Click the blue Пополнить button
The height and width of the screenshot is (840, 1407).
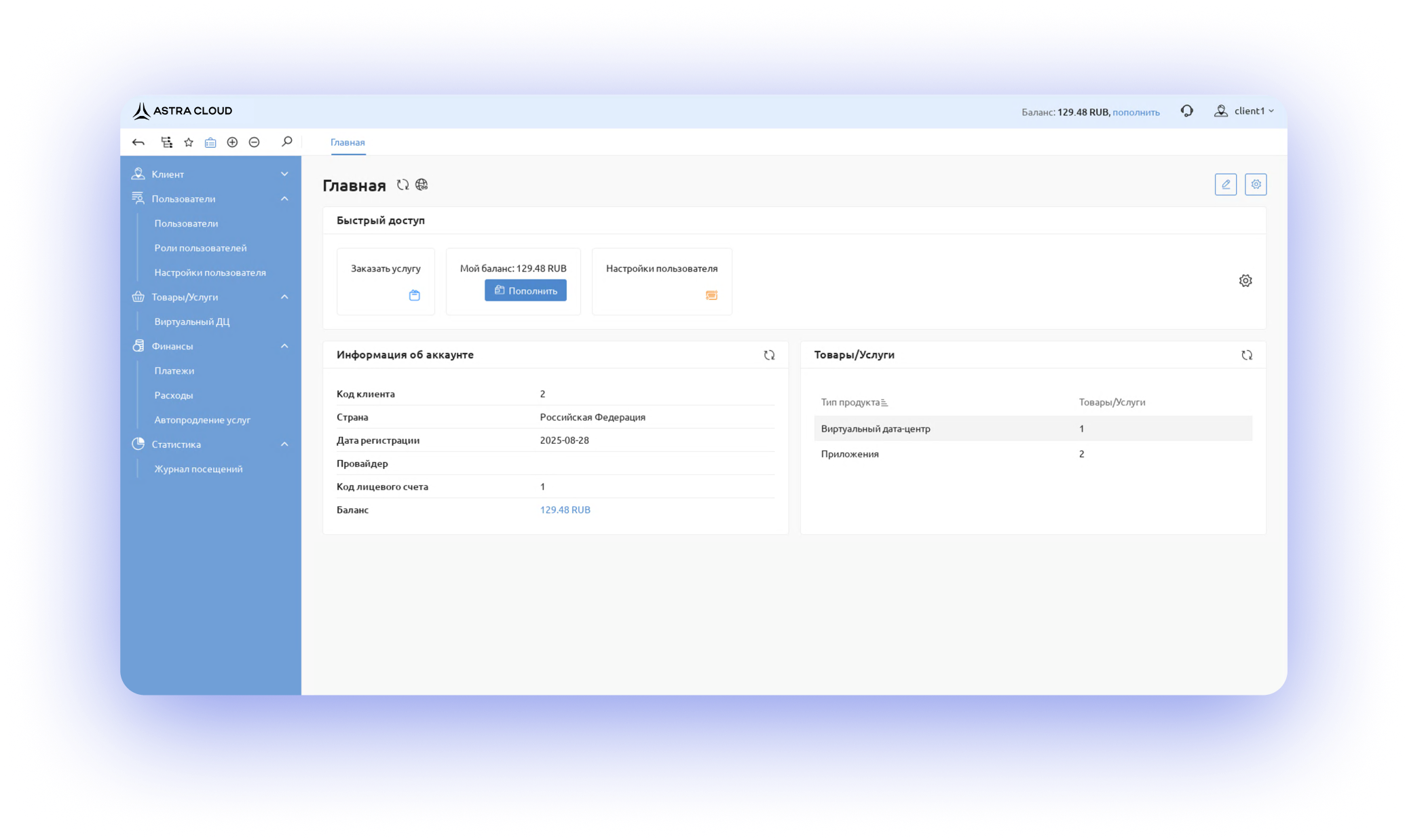[525, 290]
